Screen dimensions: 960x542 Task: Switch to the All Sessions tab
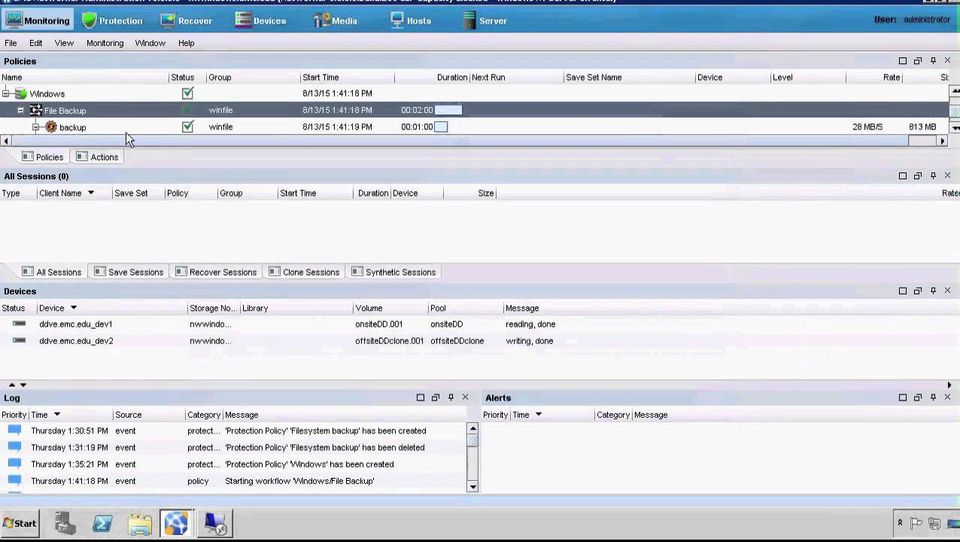pos(51,272)
